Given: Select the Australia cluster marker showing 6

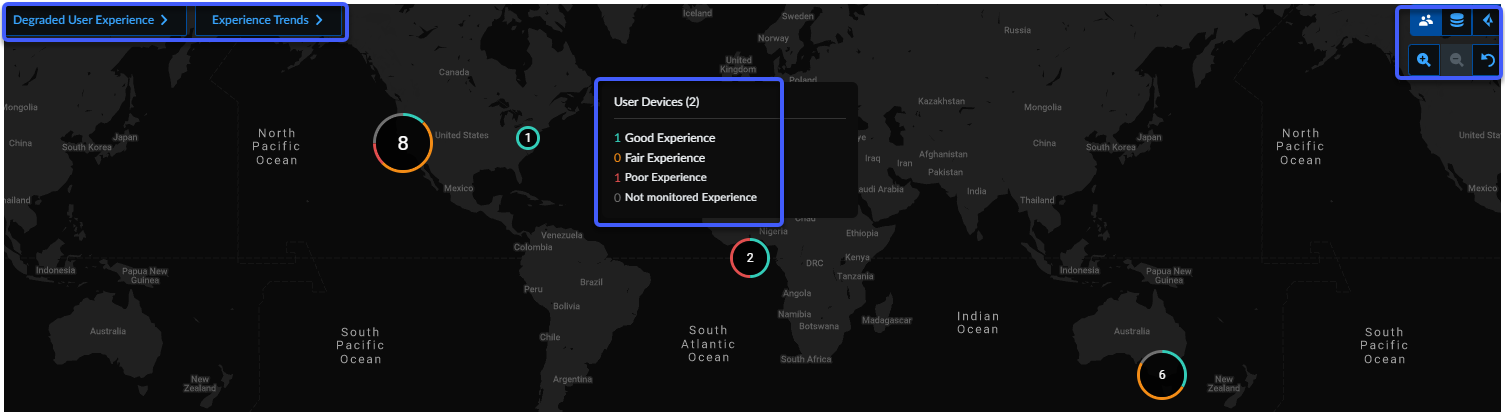Looking at the screenshot, I should click(x=1161, y=375).
